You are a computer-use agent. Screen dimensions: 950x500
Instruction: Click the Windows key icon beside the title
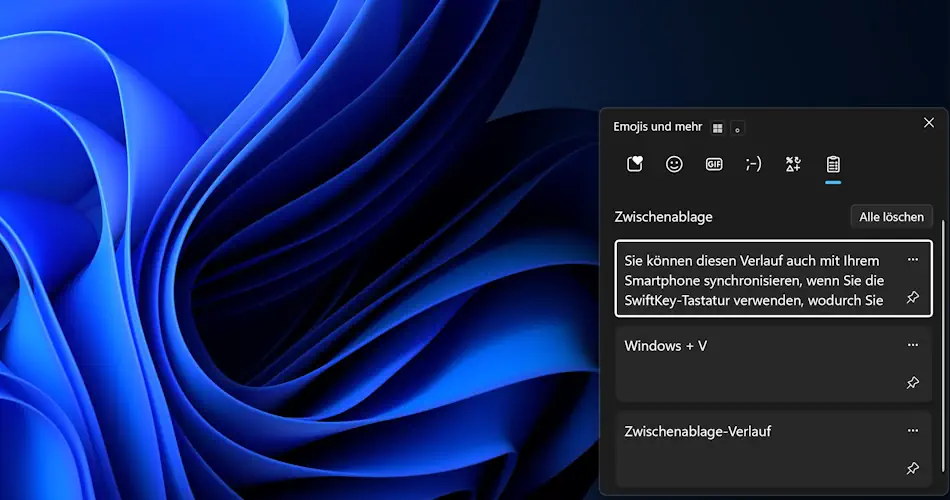[x=717, y=128]
